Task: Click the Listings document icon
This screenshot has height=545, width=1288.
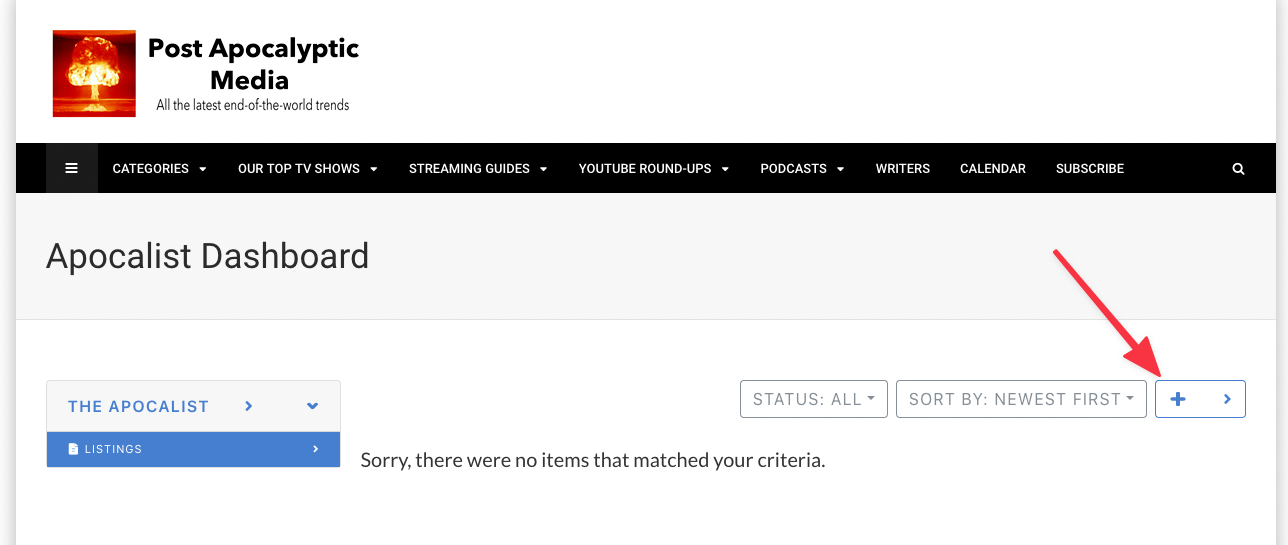Action: [x=73, y=449]
